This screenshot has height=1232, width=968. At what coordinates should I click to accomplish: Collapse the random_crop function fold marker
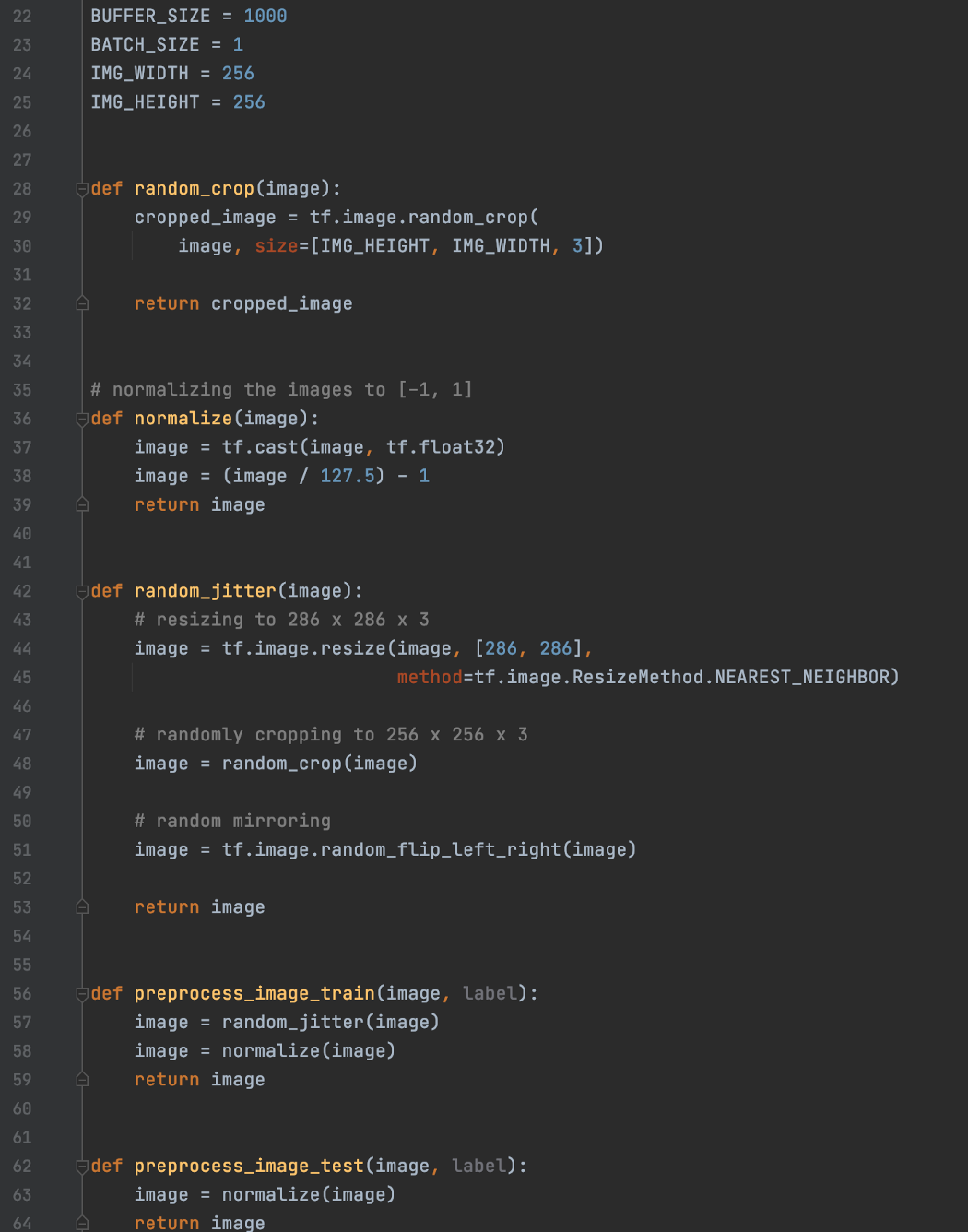pyautogui.click(x=82, y=189)
